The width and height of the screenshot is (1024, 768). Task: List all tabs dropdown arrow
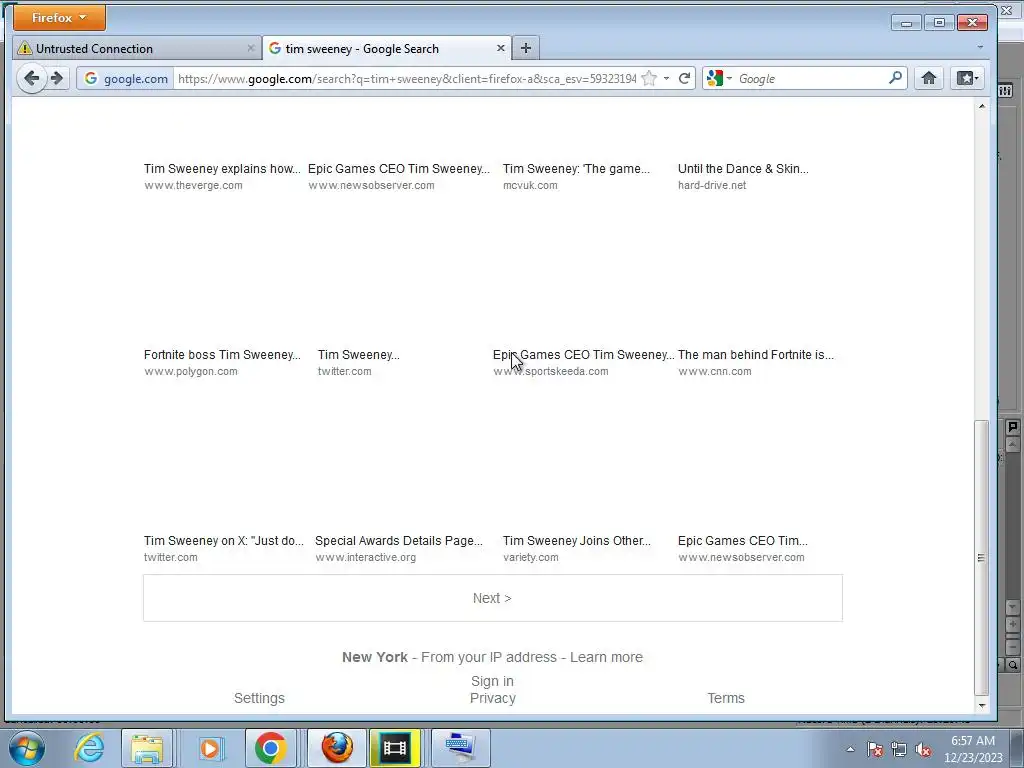point(980,48)
